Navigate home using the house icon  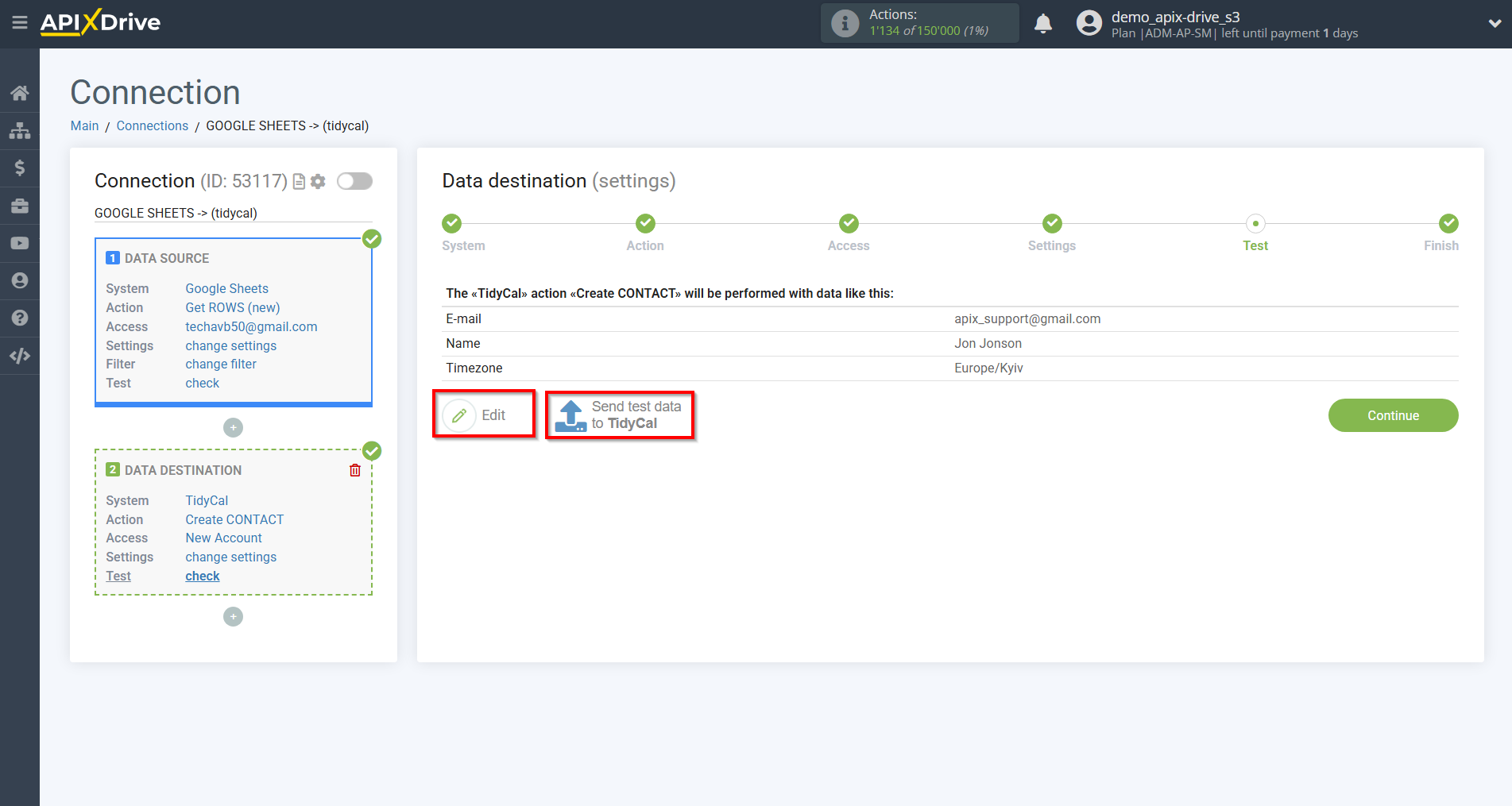click(x=20, y=92)
